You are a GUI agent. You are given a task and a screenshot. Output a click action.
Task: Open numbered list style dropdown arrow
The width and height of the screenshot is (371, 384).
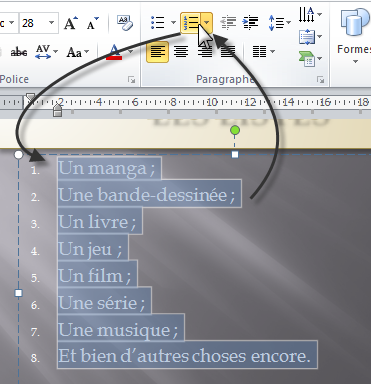pyautogui.click(x=207, y=23)
